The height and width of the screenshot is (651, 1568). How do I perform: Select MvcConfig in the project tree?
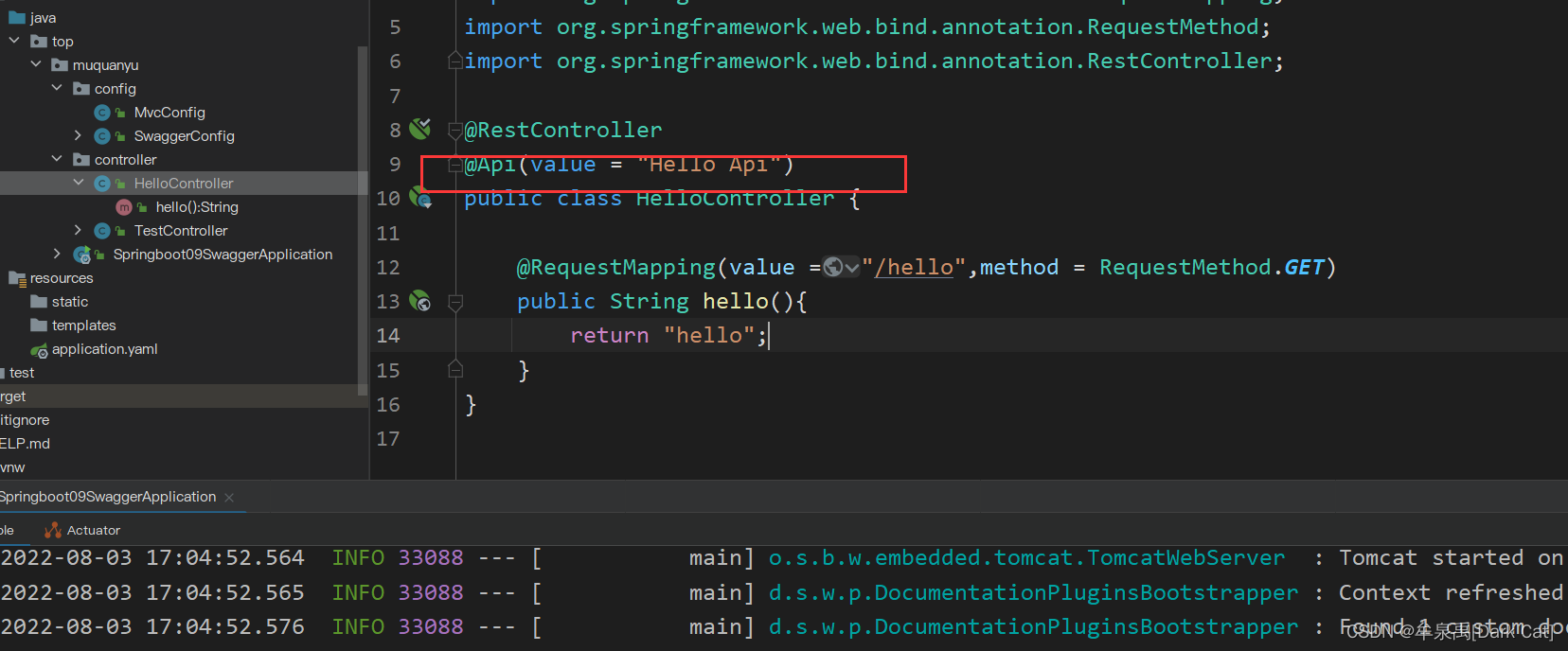click(x=169, y=113)
